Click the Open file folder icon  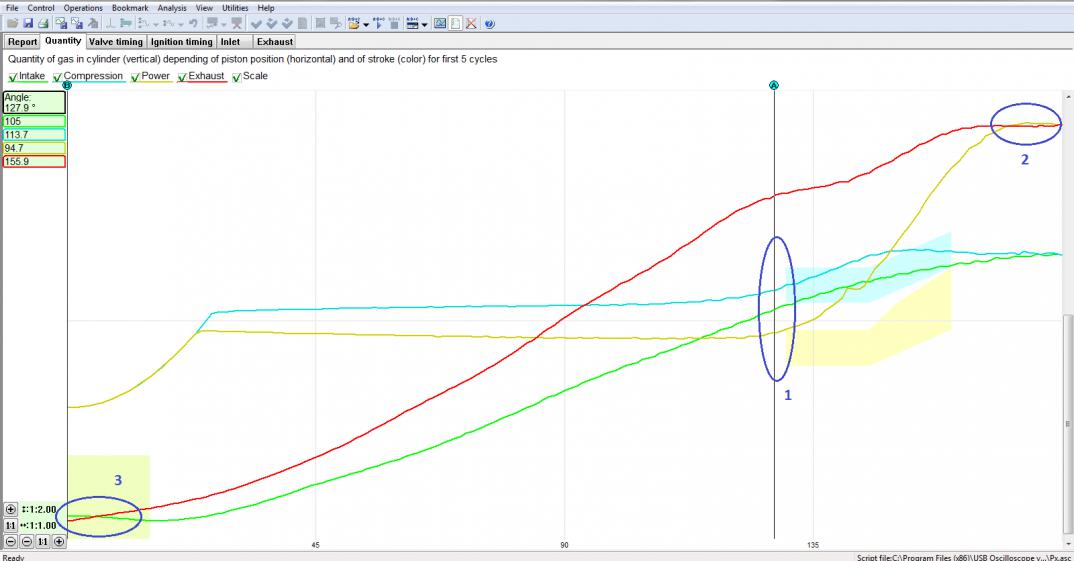click(12, 23)
